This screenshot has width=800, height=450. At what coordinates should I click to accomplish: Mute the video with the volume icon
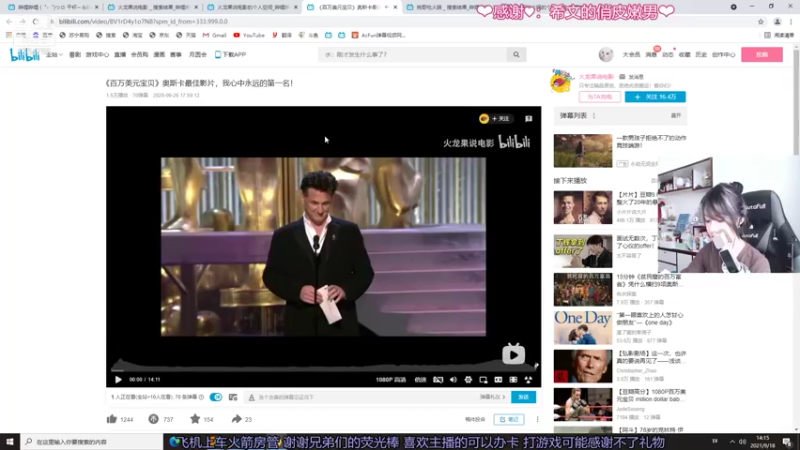point(453,380)
